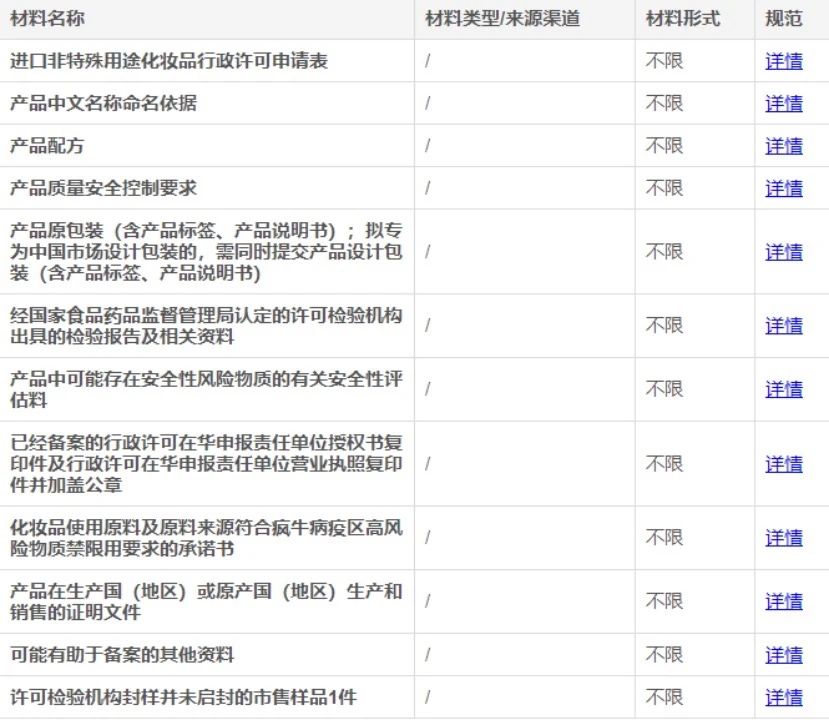
Task: Click 详情 for 许可检验机构出具的检验报告 row
Action: (784, 326)
